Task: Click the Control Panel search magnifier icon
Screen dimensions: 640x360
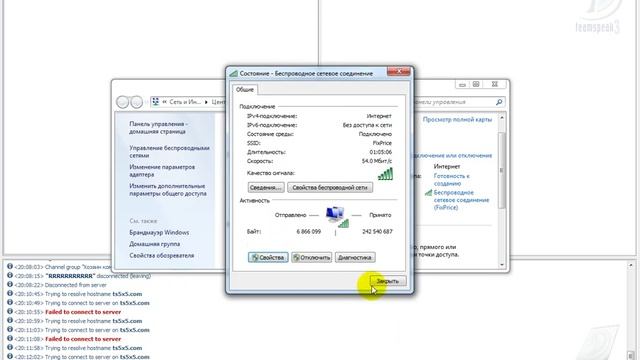Action: [x=499, y=102]
